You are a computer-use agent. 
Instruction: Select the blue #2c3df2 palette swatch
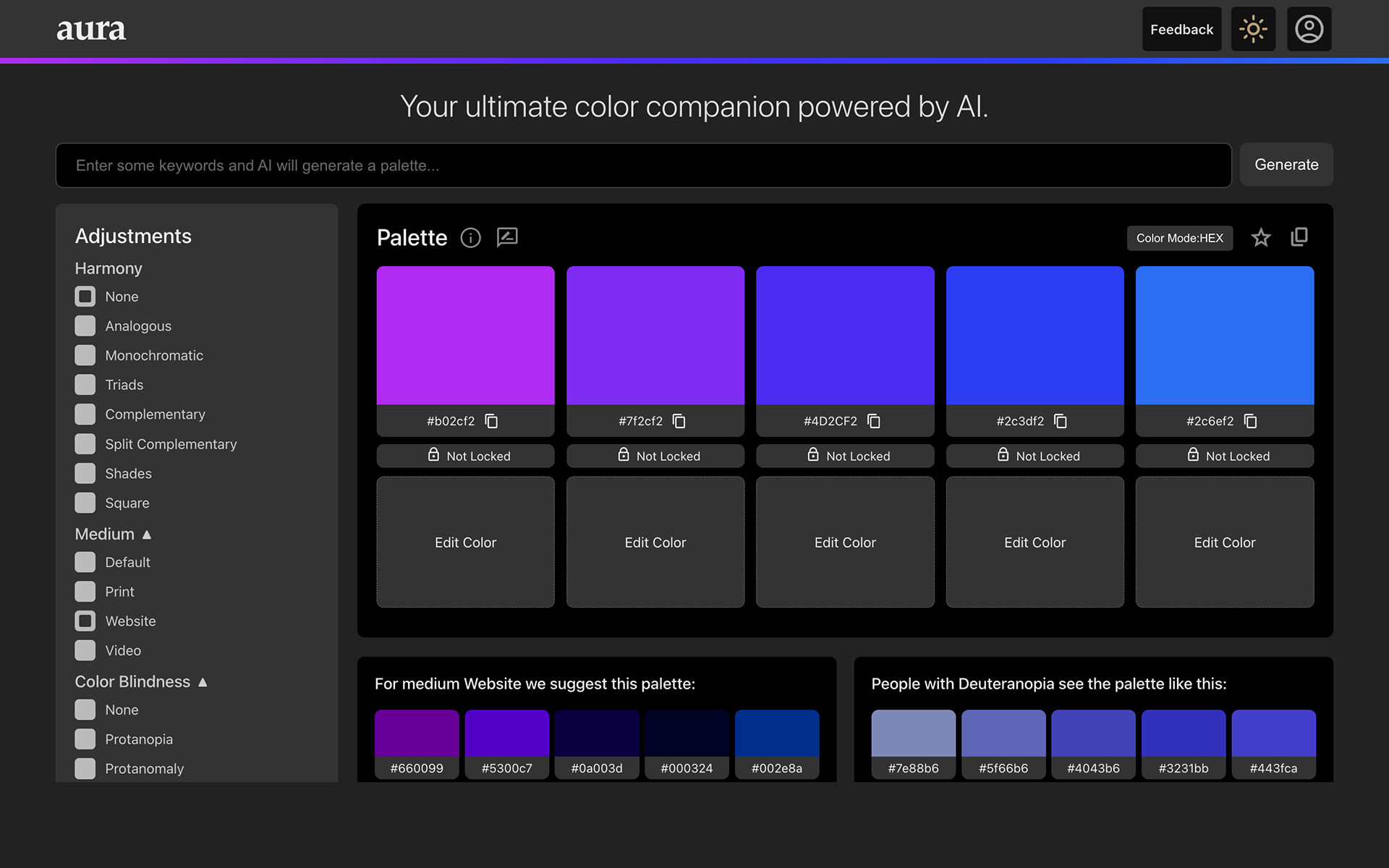coord(1035,336)
